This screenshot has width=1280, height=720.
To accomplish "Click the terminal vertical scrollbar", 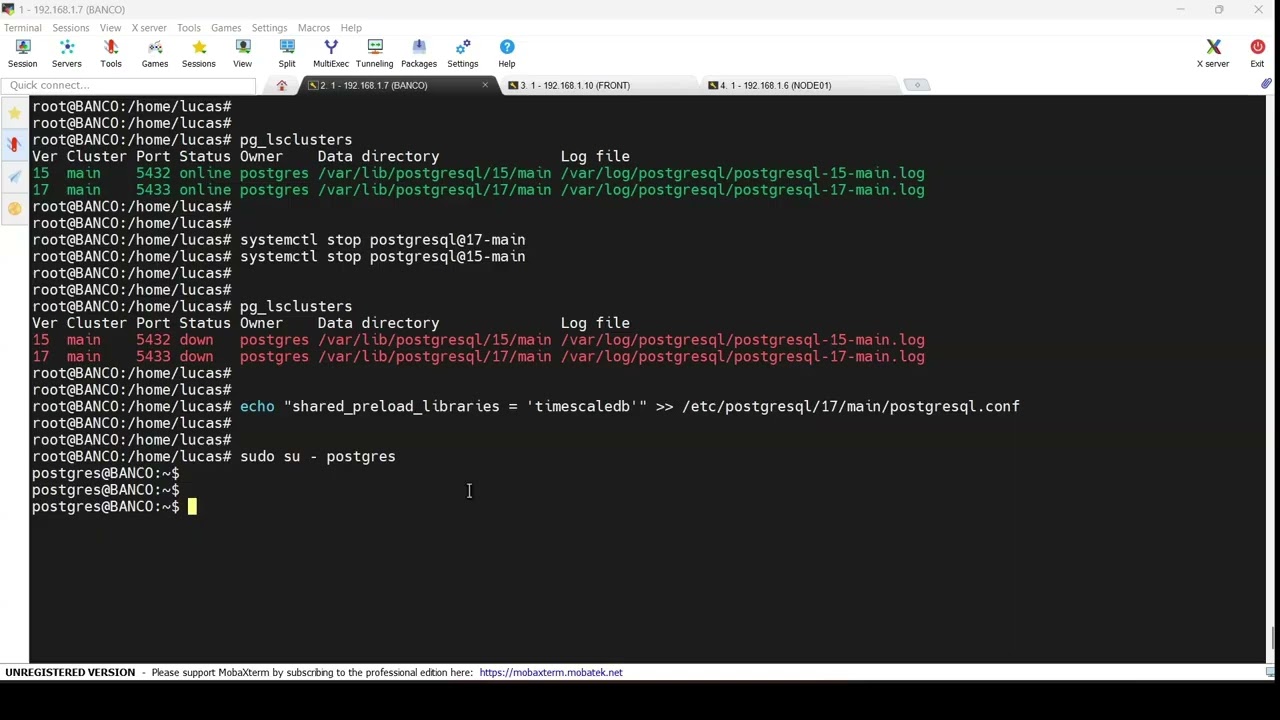I will click(1271, 378).
